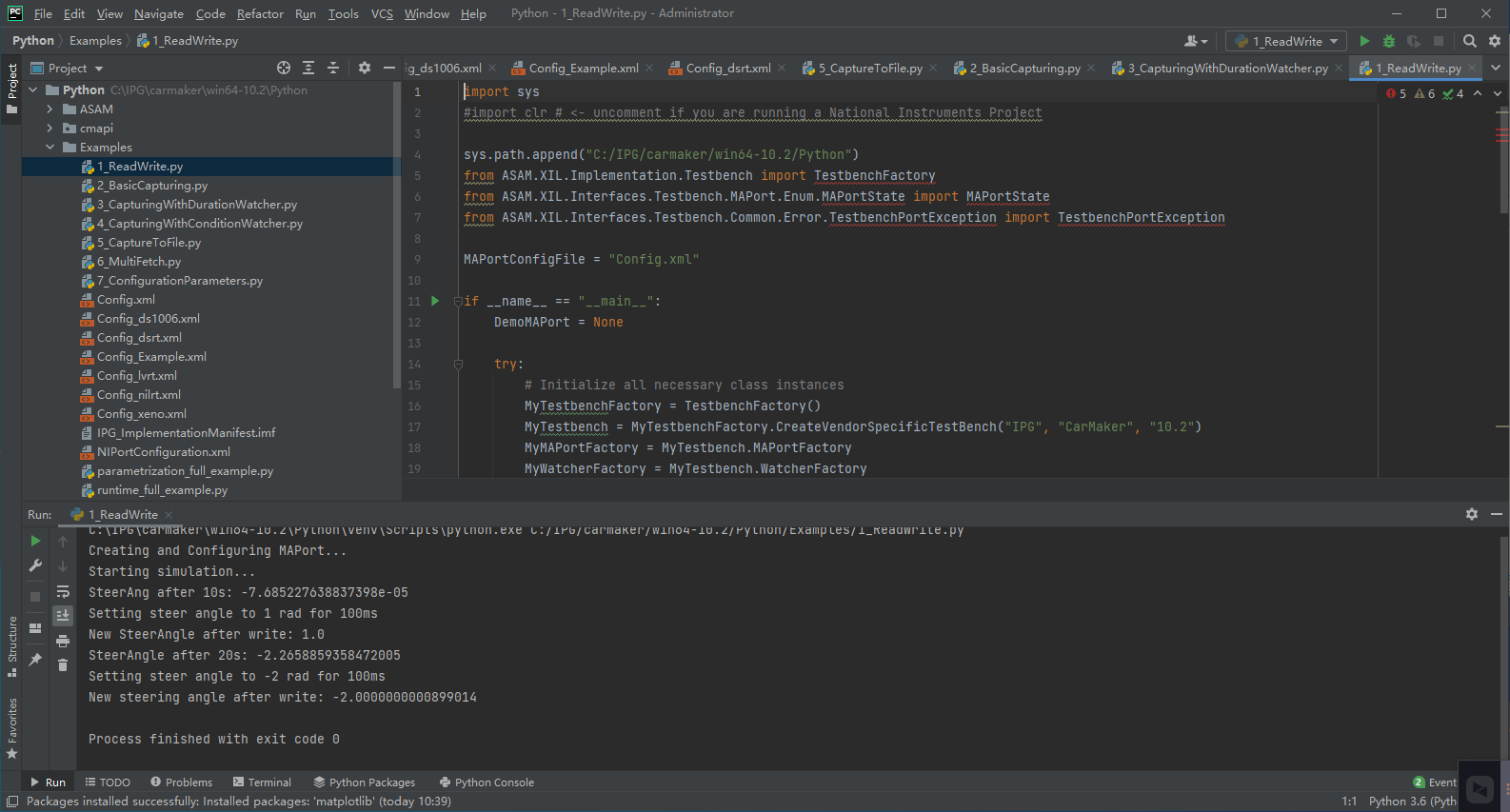This screenshot has height=812, width=1510.
Task: Show hidden editor tabs dropdown chevron
Action: pyautogui.click(x=1496, y=68)
